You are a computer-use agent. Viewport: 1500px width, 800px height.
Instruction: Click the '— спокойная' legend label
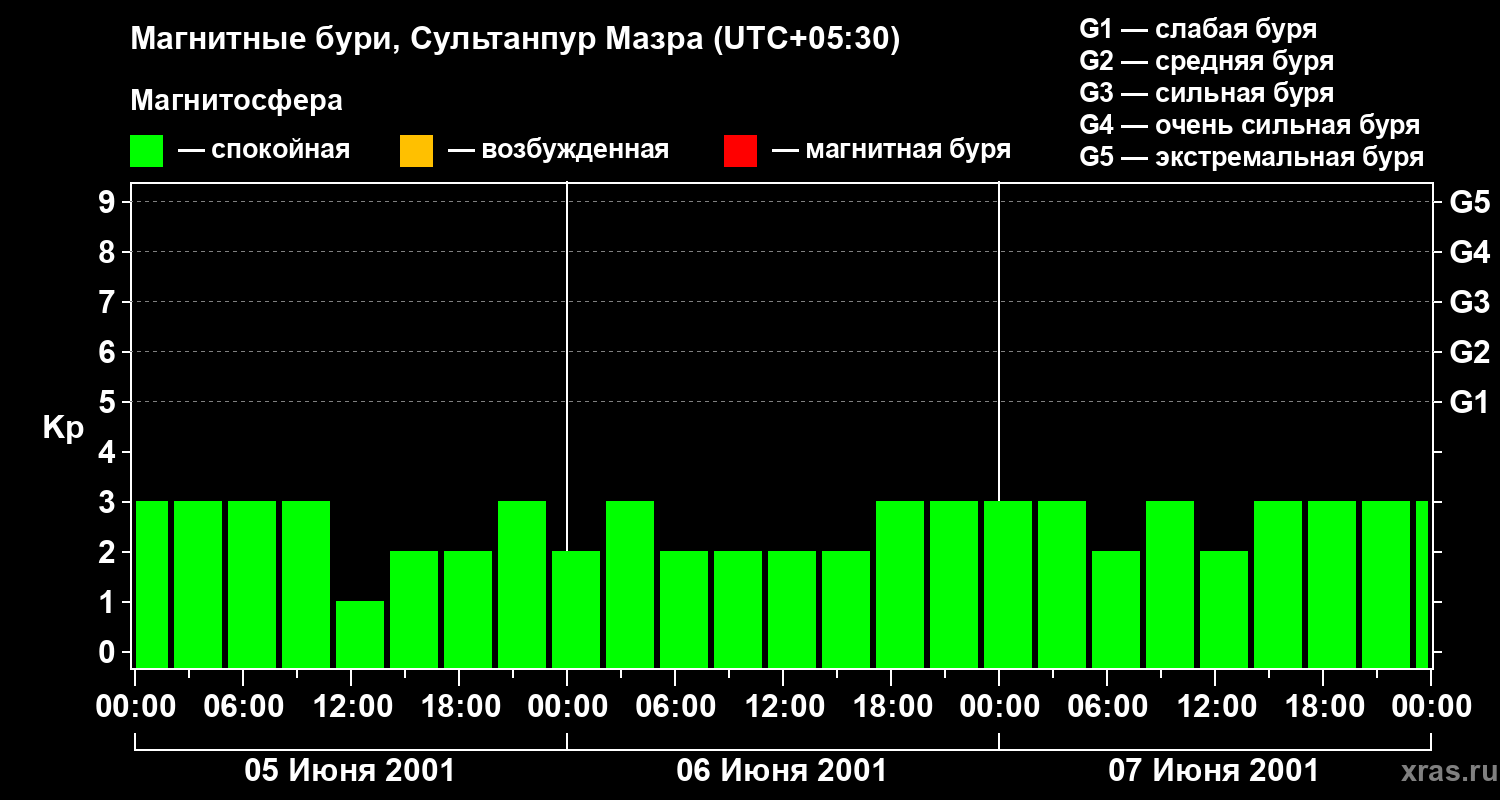264,150
